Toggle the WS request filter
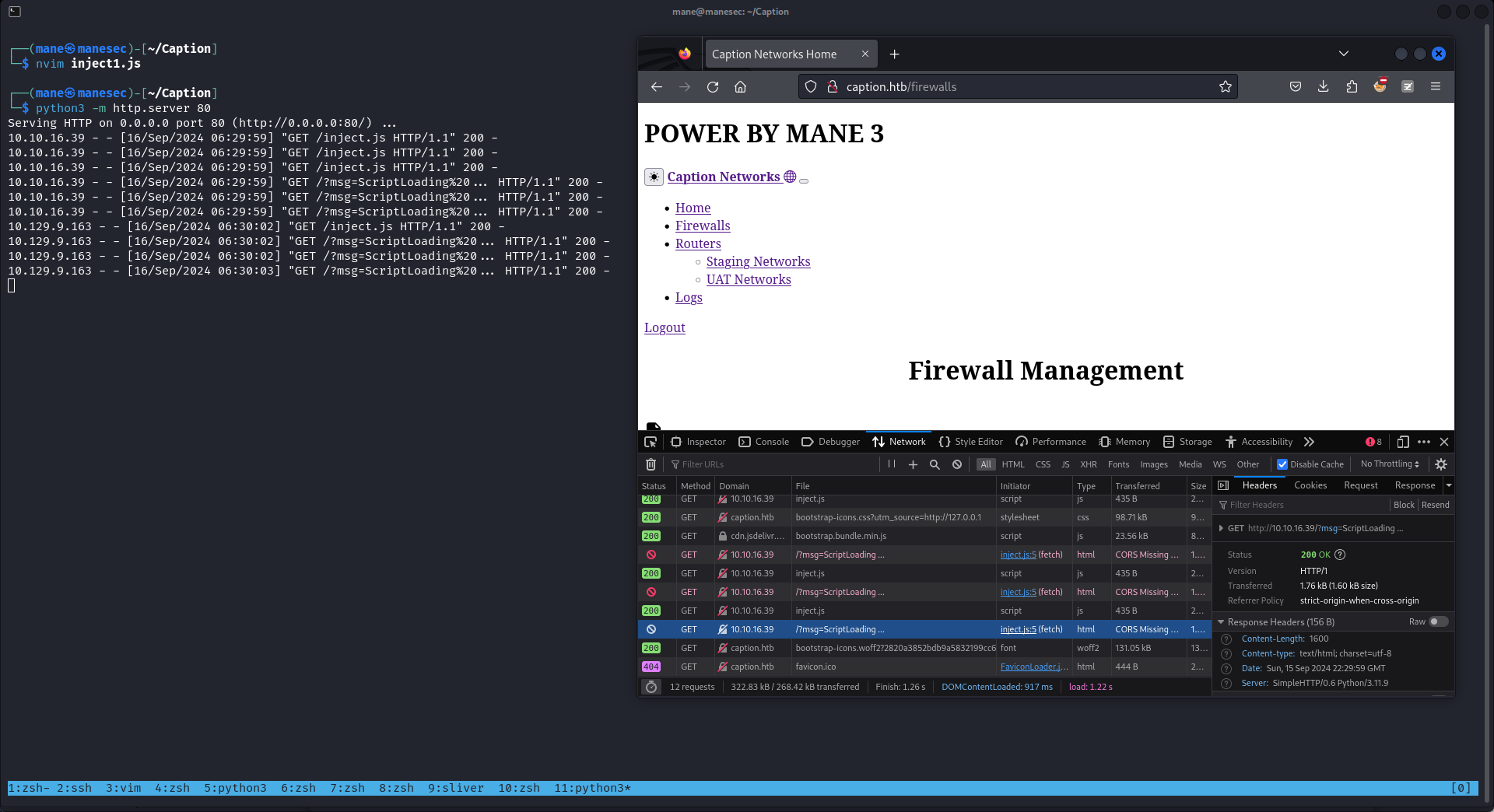 [1219, 464]
